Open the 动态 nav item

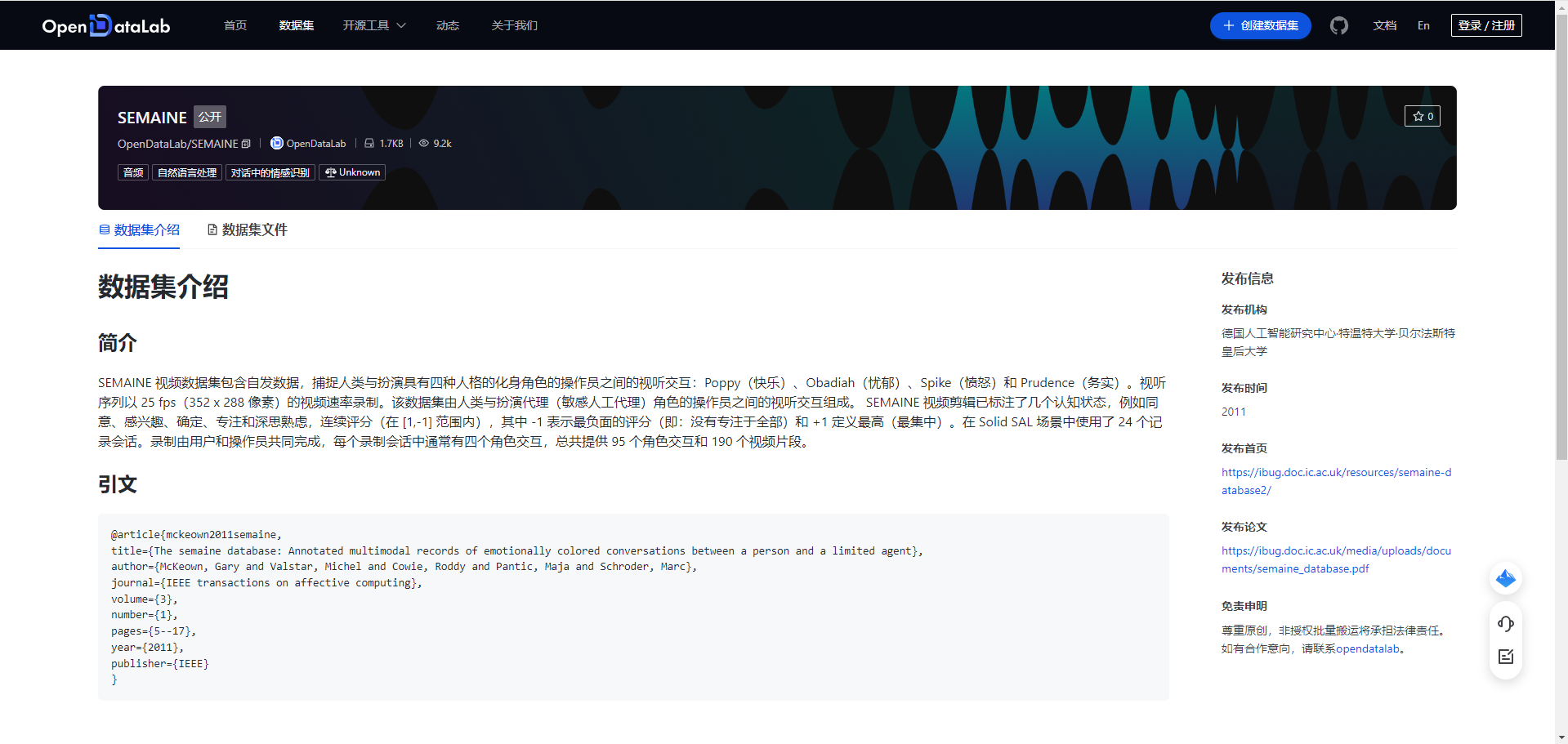(x=448, y=25)
